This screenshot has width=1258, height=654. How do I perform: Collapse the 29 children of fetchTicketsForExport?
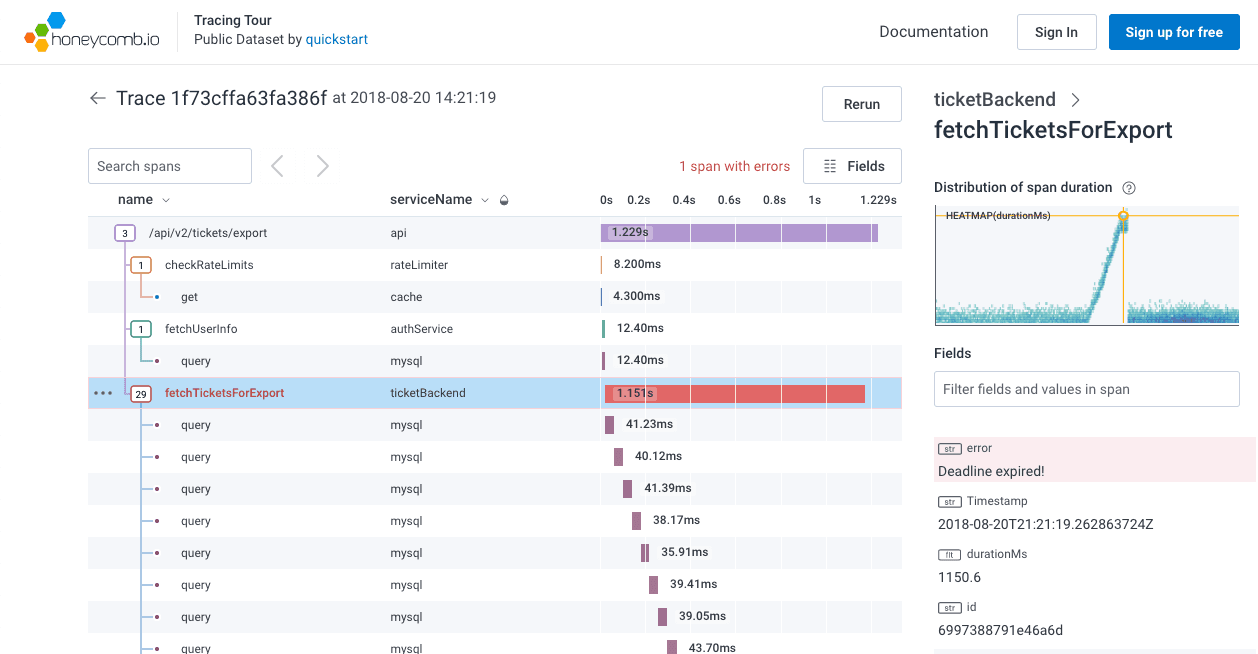141,393
